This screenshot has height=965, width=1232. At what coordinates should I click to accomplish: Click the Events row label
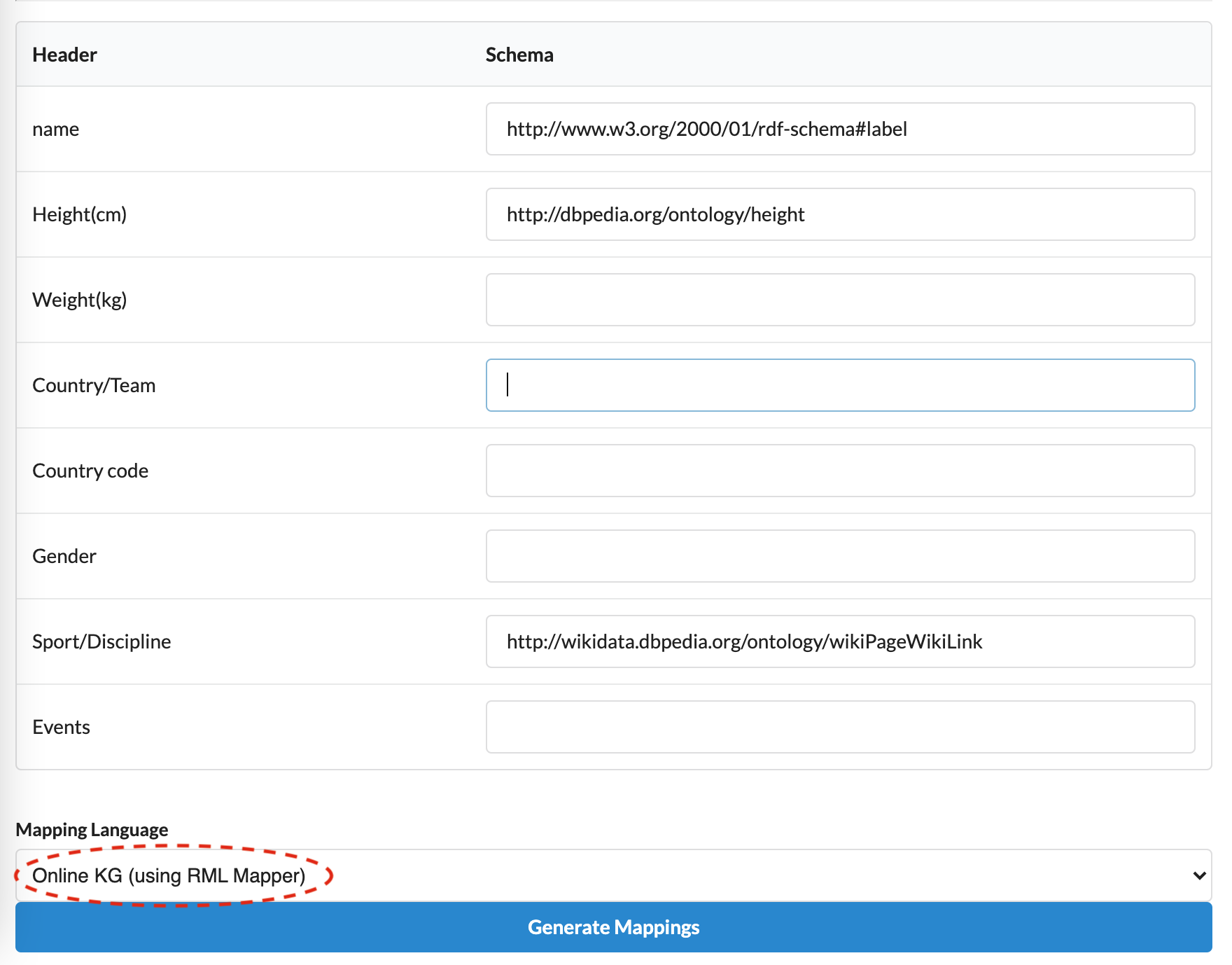point(61,727)
